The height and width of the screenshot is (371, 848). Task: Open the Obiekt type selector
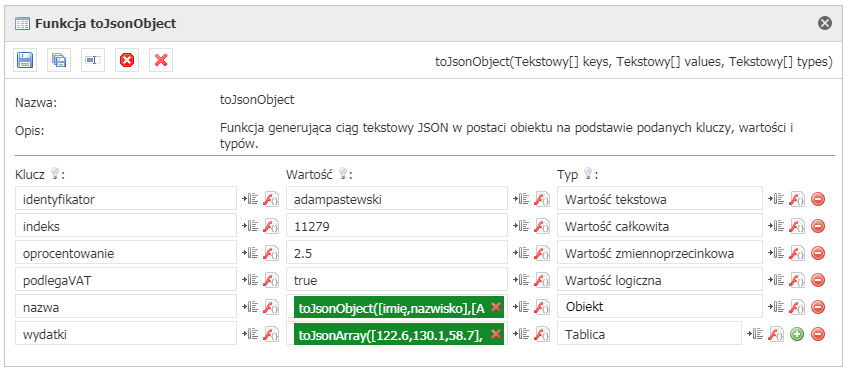pyautogui.click(x=660, y=306)
